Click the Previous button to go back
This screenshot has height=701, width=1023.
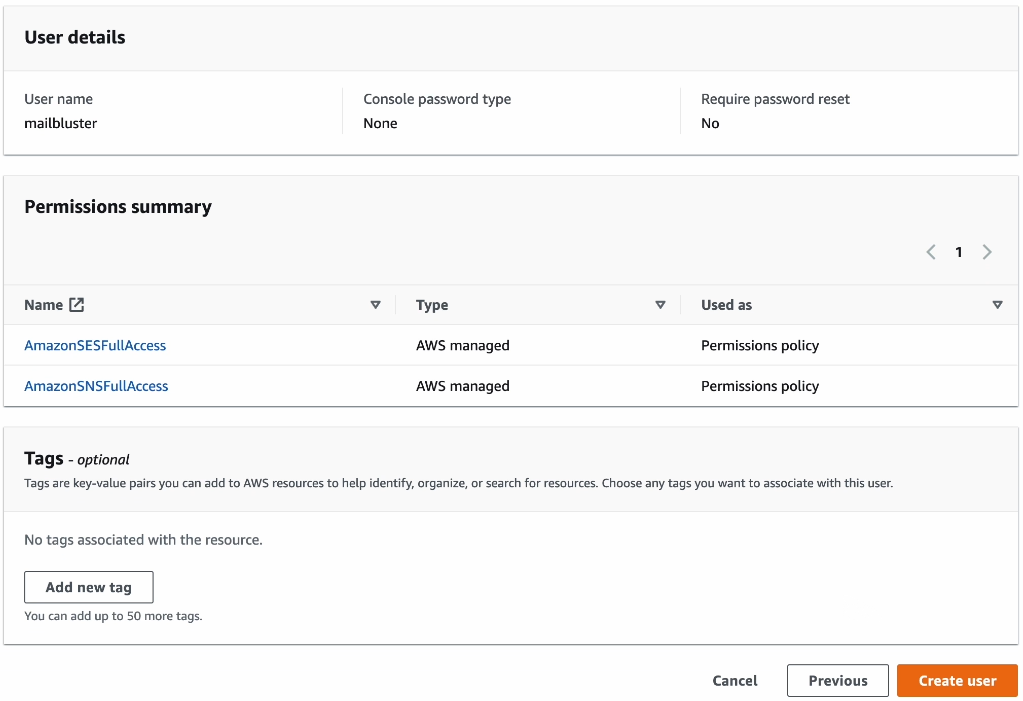837,680
